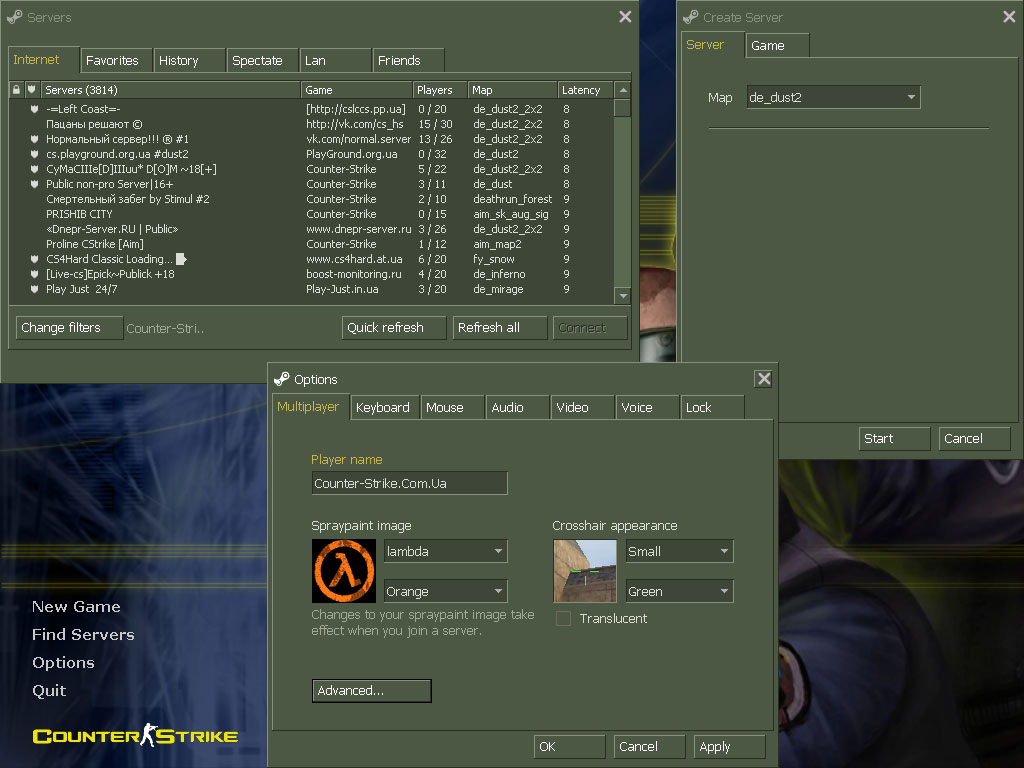Click the Player name text field

point(409,484)
